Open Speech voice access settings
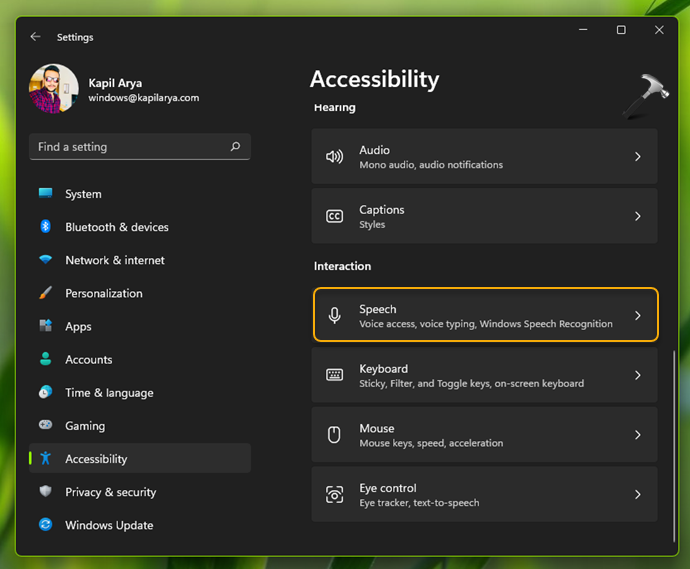The height and width of the screenshot is (569, 690). pyautogui.click(x=485, y=316)
